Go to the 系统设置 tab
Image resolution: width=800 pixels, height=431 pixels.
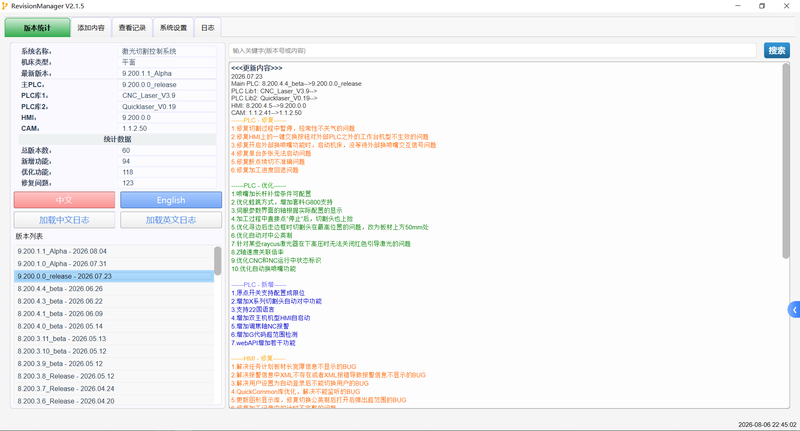[x=173, y=28]
